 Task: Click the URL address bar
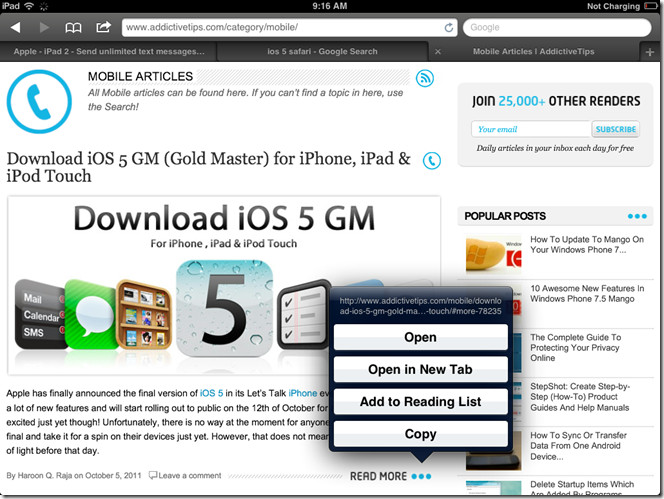[289, 28]
